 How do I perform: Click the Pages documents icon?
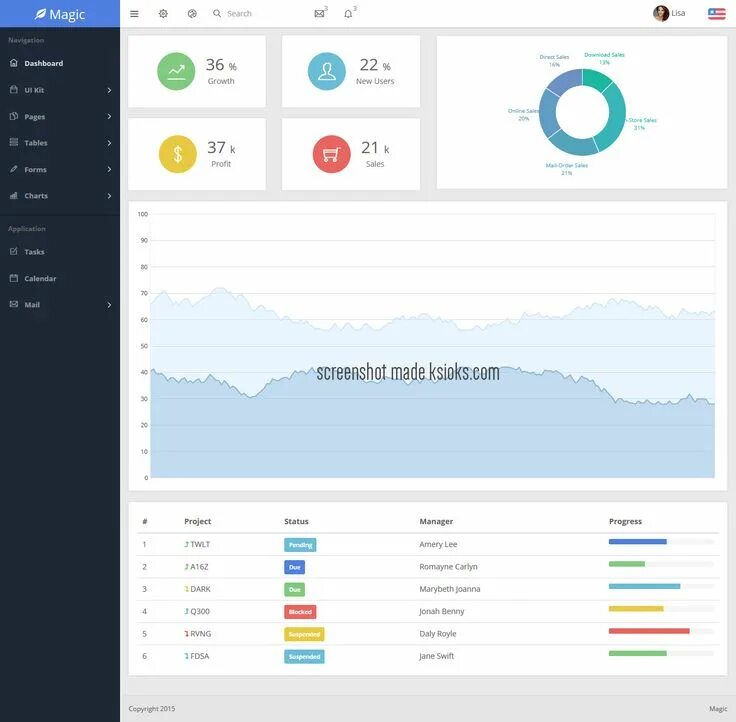coord(14,116)
